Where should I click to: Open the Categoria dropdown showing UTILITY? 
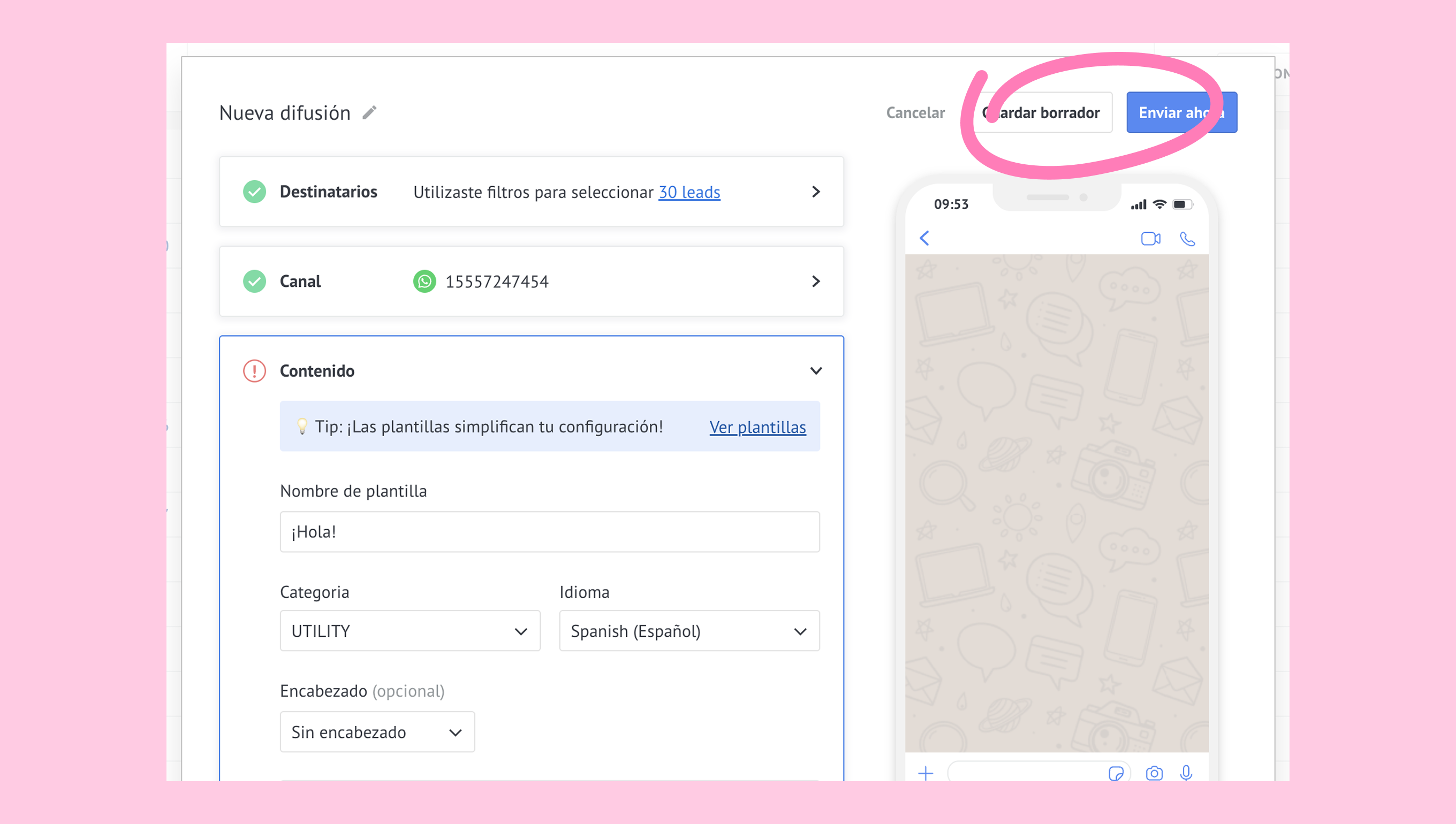pos(410,630)
